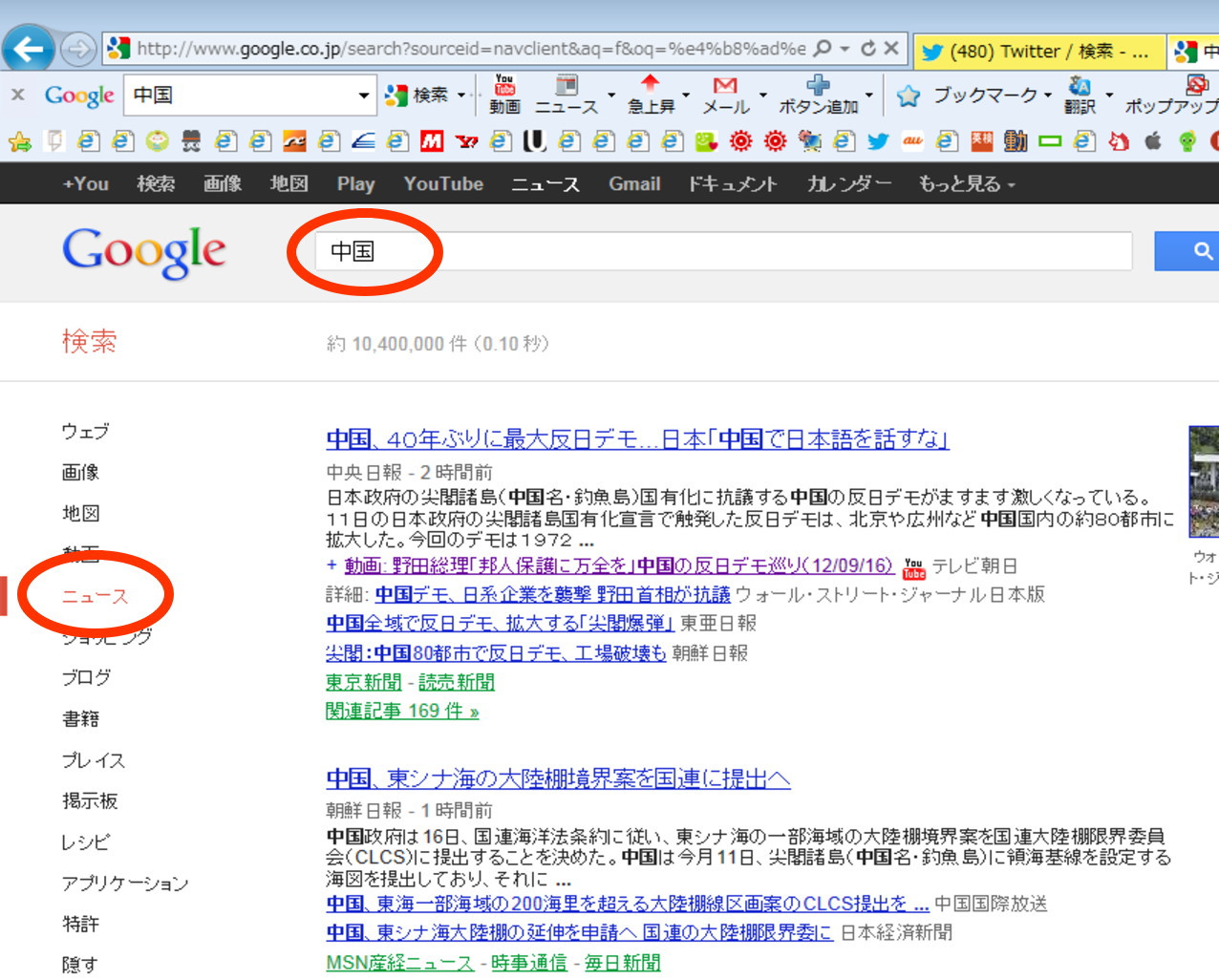Click the 翻訳 translate toolbar icon

pyautogui.click(x=1080, y=95)
